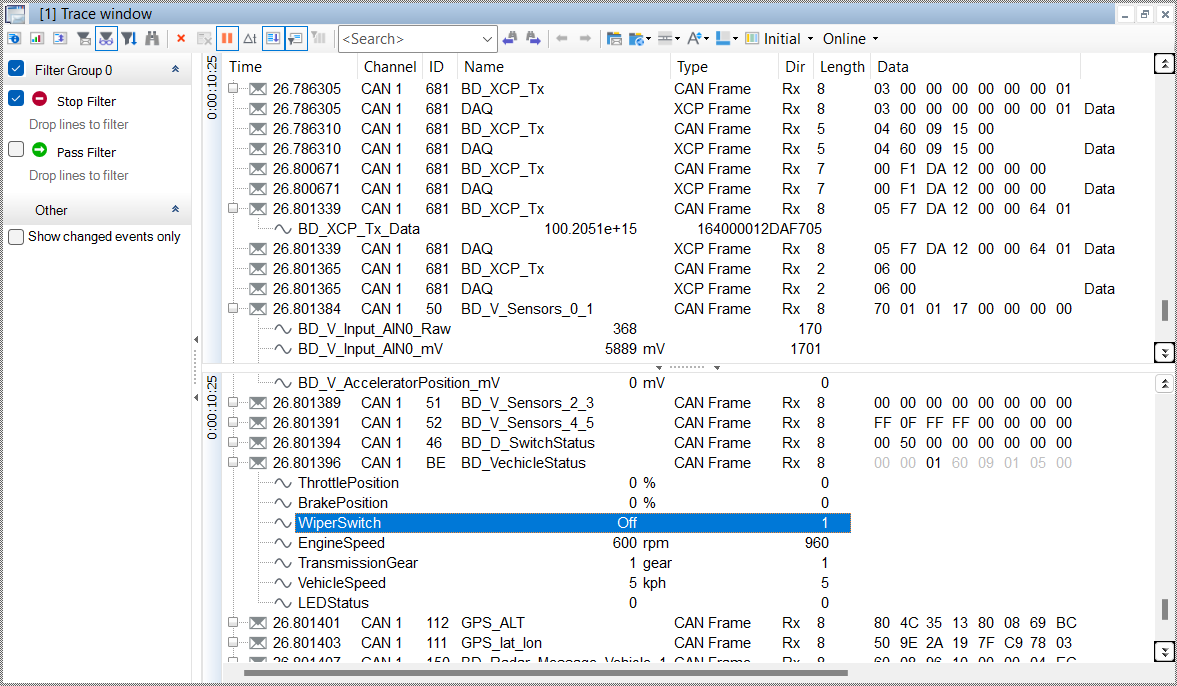The image size is (1177, 686).
Task: Click the funnel with envelope filter icon
Action: 84,38
